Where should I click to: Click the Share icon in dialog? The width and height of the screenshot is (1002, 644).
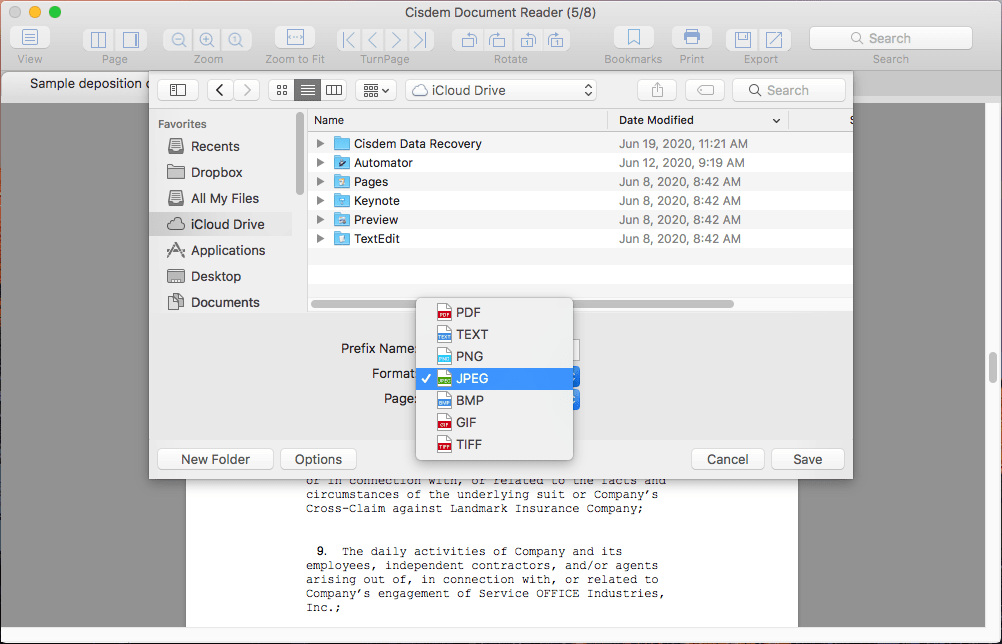click(x=657, y=90)
